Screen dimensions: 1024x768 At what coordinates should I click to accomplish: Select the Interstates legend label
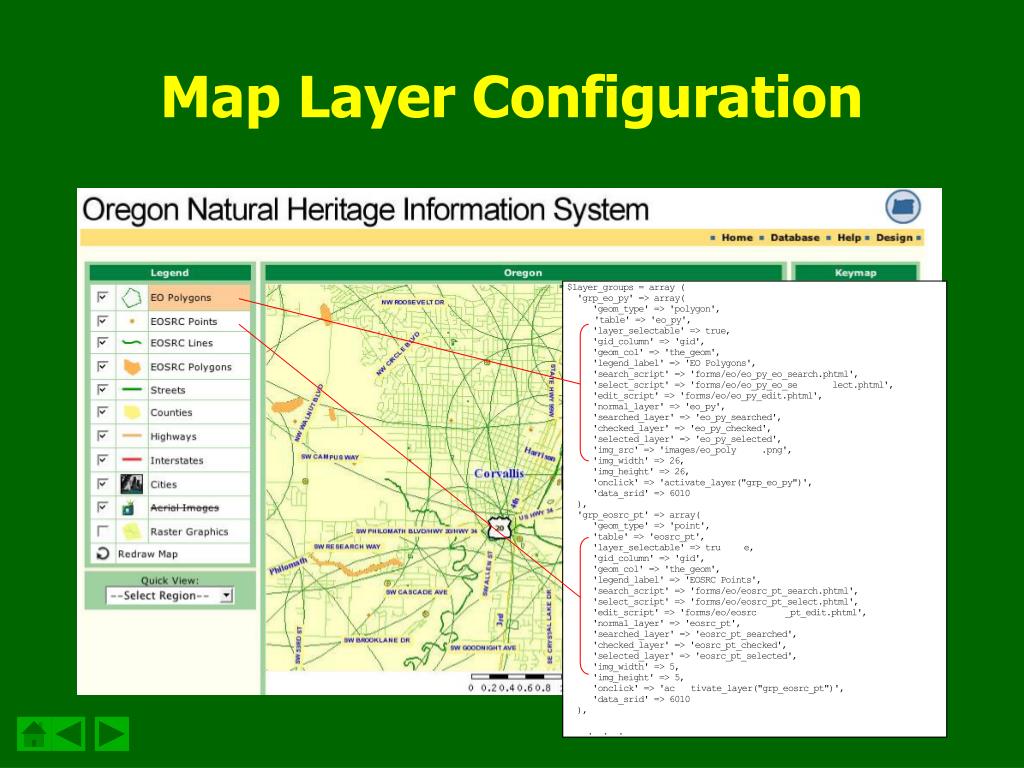click(176, 460)
